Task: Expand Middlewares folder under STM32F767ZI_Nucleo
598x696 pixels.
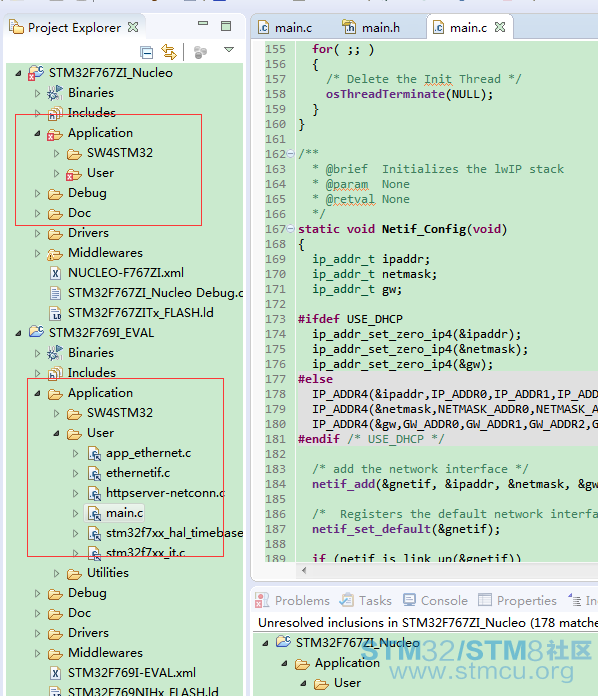Action: pyautogui.click(x=37, y=253)
